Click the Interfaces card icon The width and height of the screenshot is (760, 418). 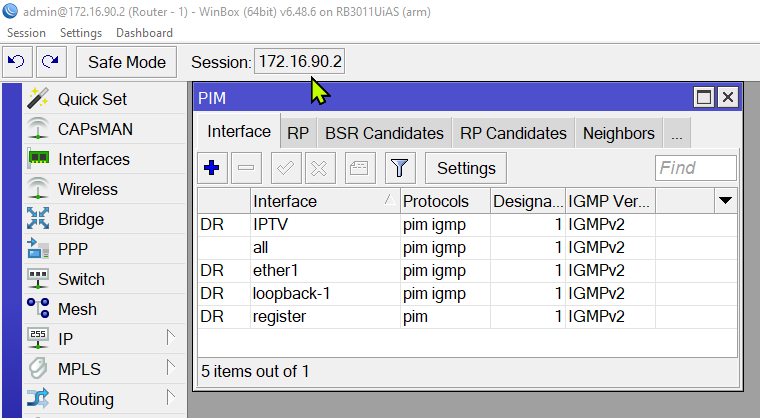pyautogui.click(x=38, y=159)
